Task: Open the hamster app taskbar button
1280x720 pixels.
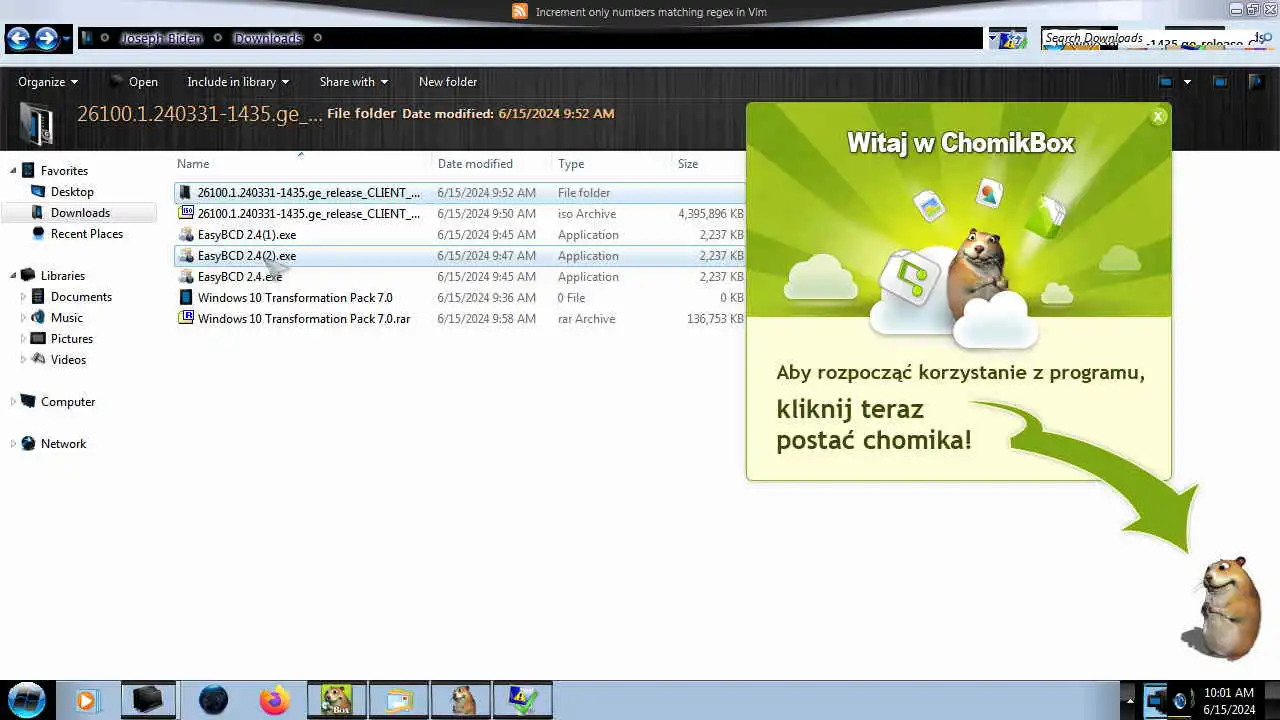Action: pos(462,700)
